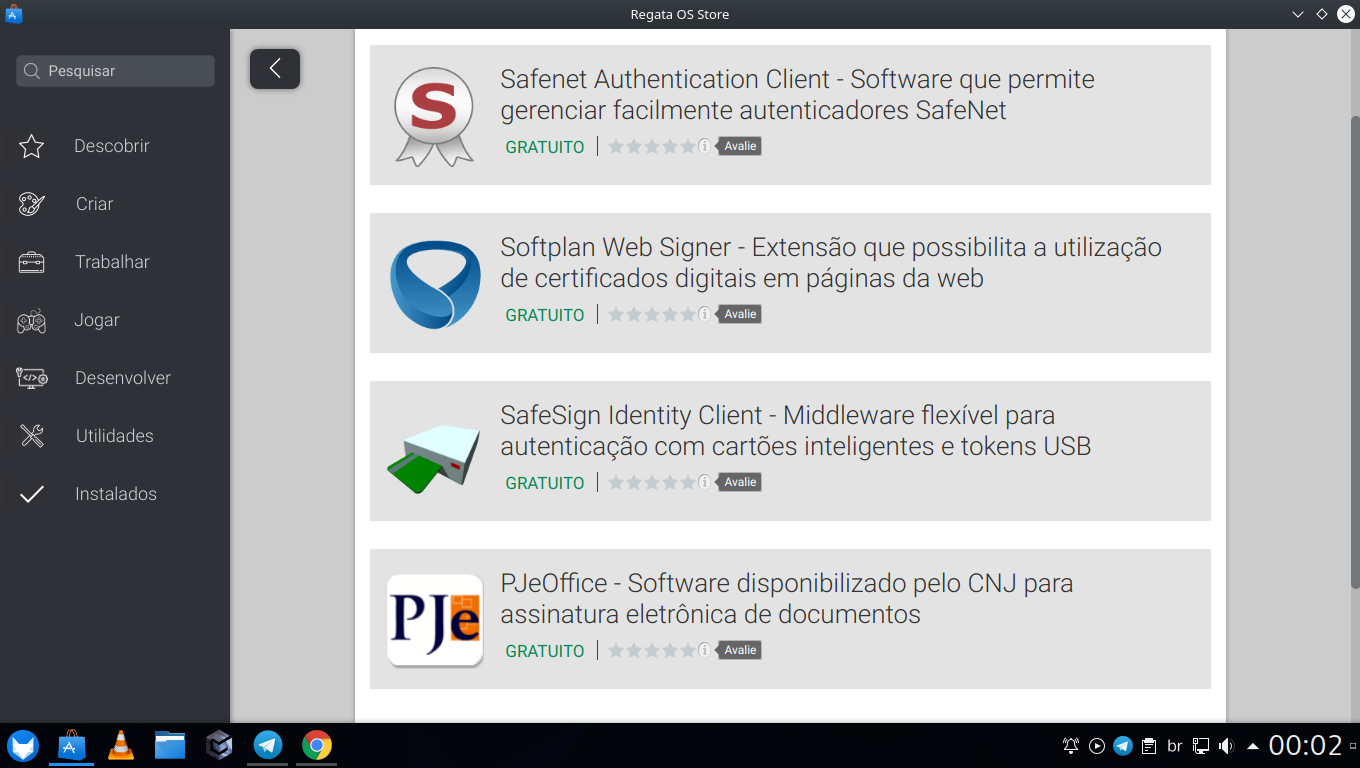Image resolution: width=1360 pixels, height=768 pixels.
Task: Open the Instalados list
Action: [x=115, y=493]
